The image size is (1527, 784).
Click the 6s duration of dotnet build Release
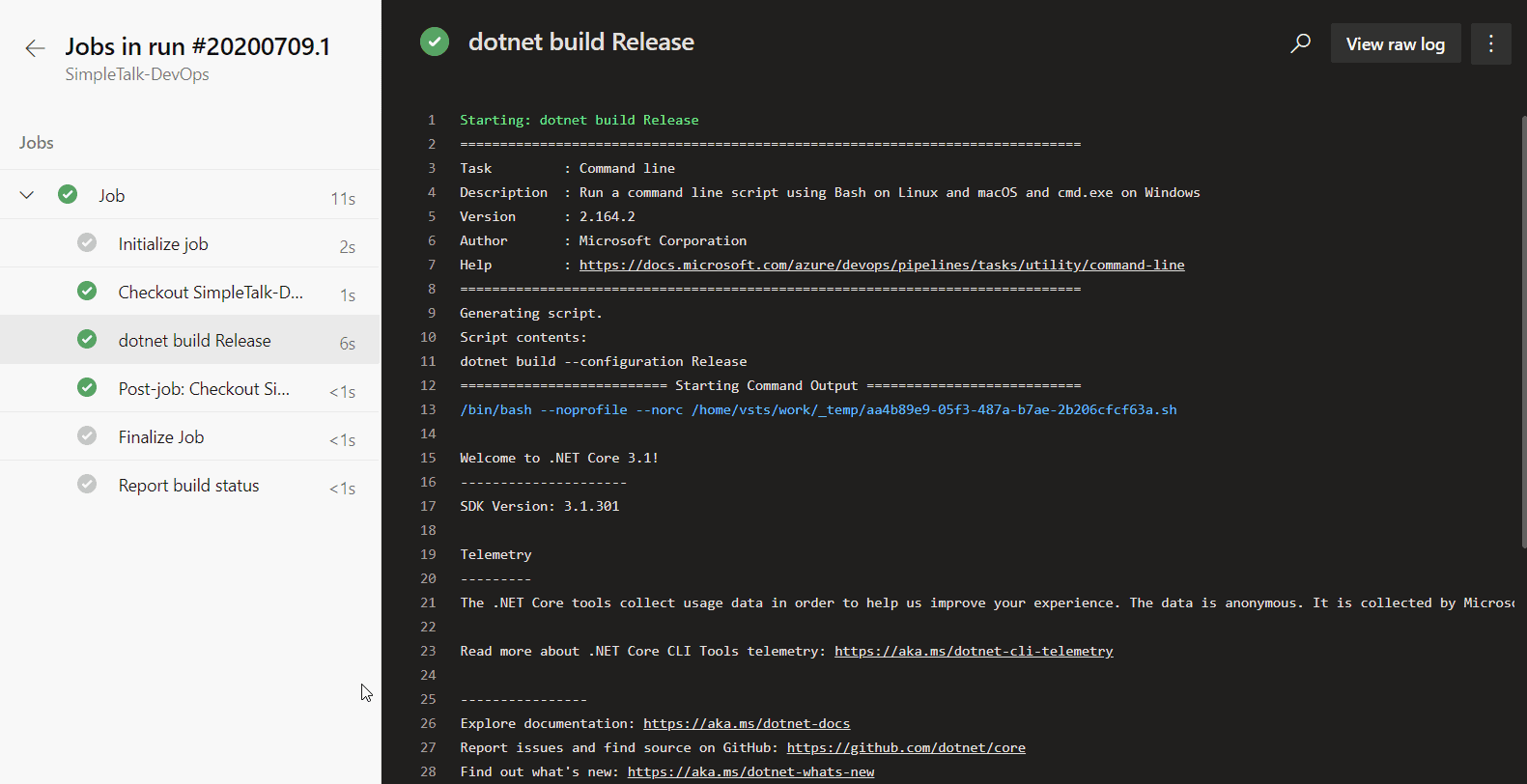click(347, 343)
